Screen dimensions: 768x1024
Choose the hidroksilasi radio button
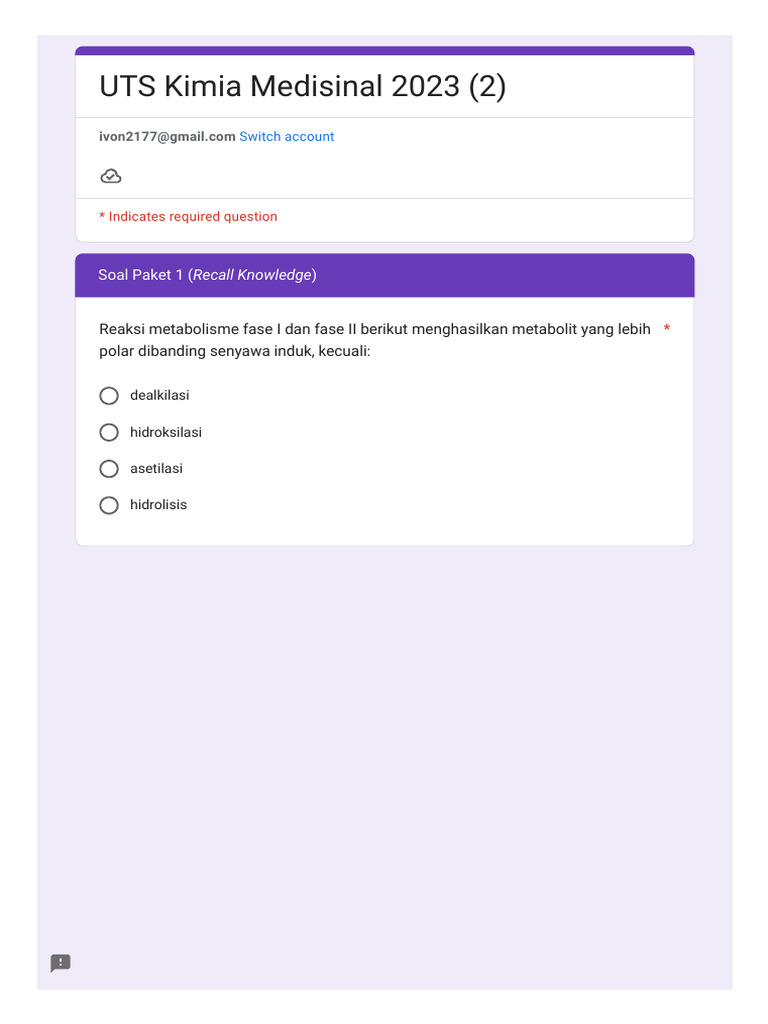(x=109, y=432)
